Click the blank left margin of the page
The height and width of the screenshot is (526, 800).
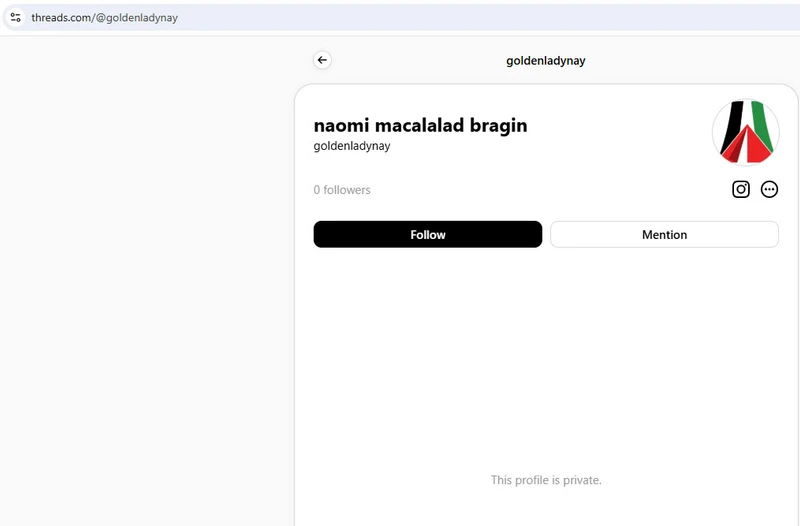coord(147,281)
